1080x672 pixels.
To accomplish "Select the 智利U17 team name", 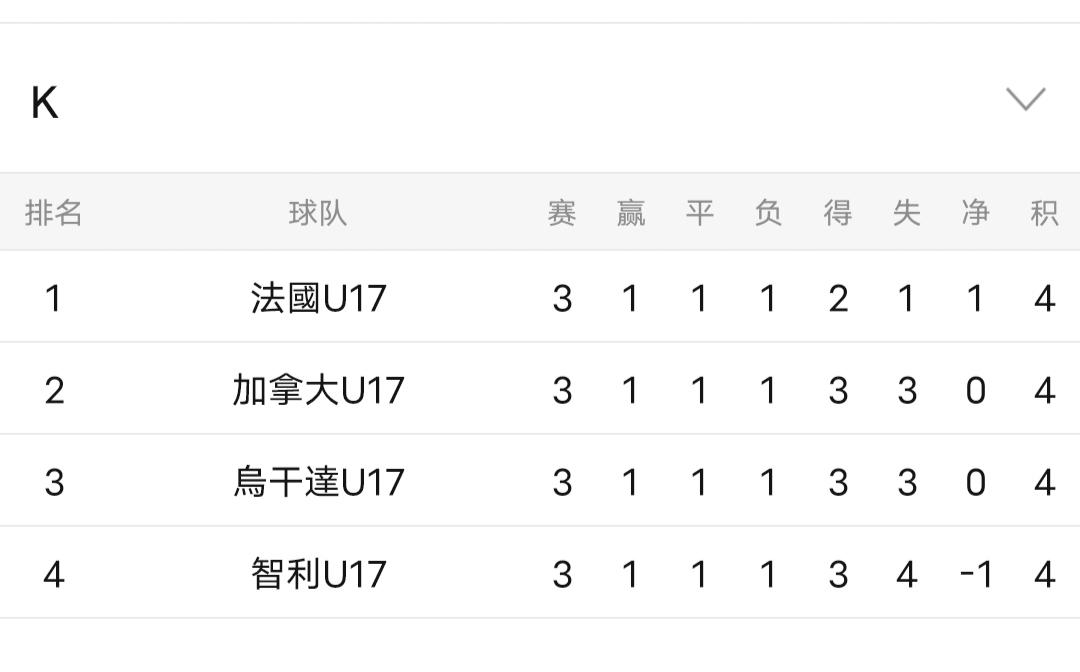I will click(318, 574).
